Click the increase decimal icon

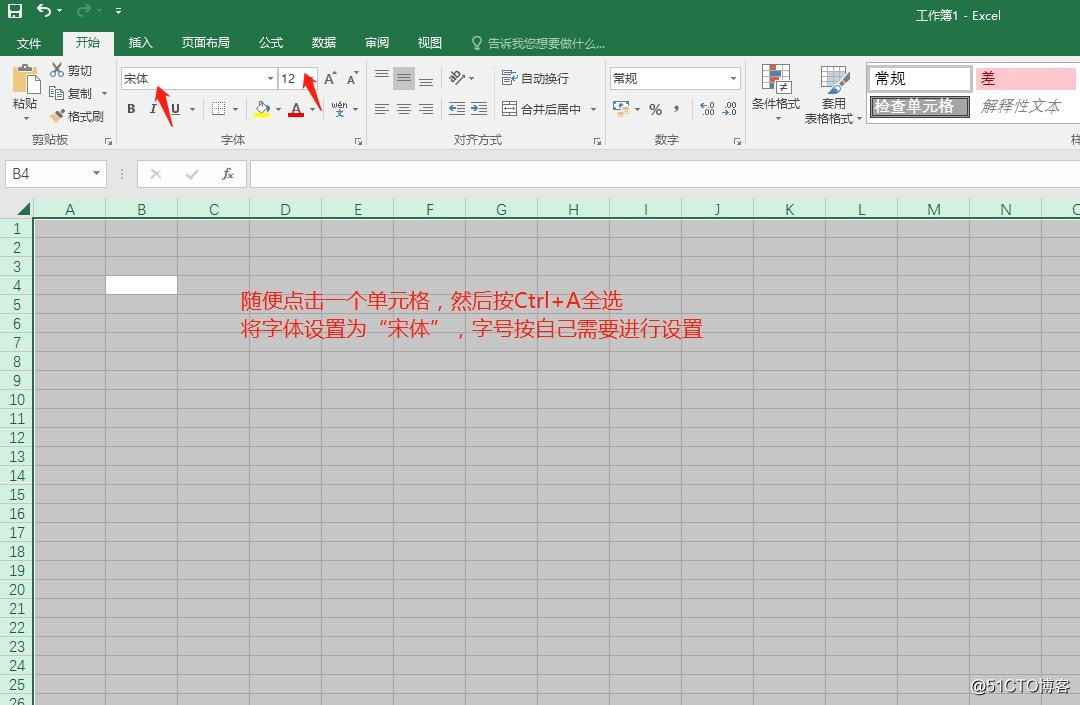[x=707, y=109]
